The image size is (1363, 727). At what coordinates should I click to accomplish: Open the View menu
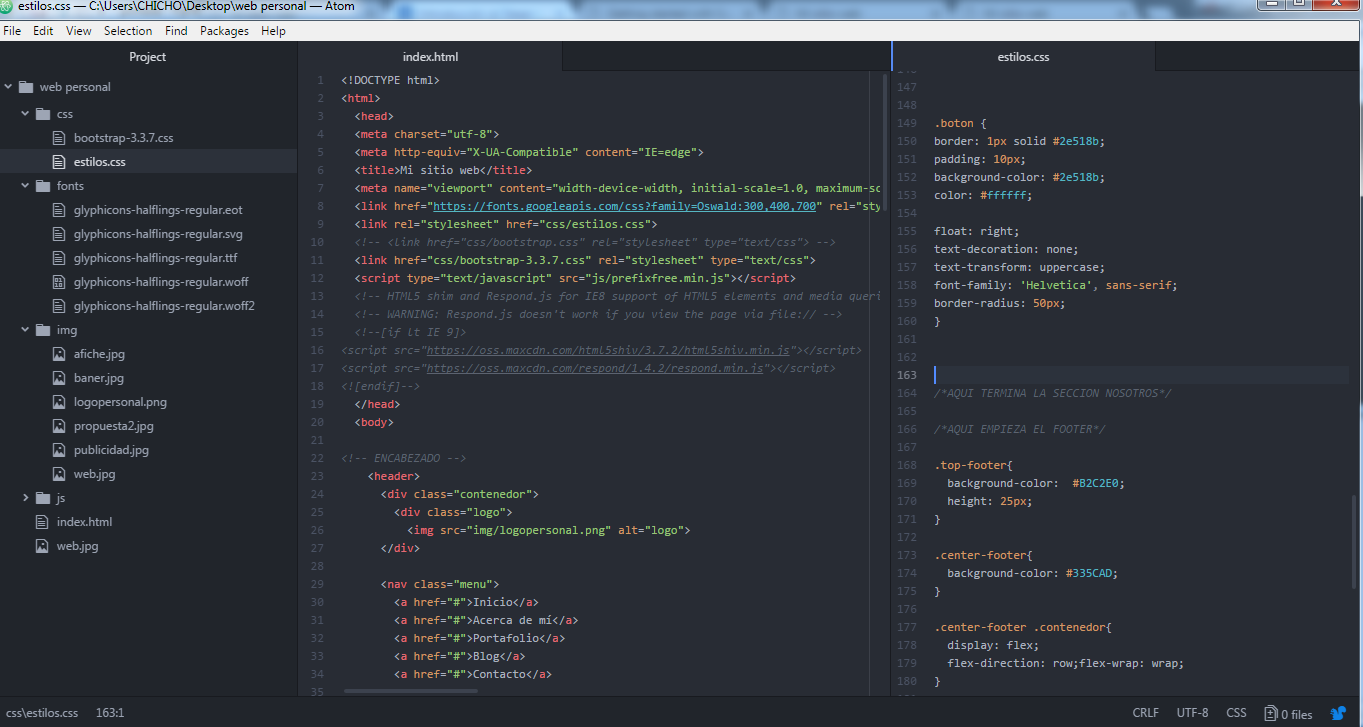(79, 31)
